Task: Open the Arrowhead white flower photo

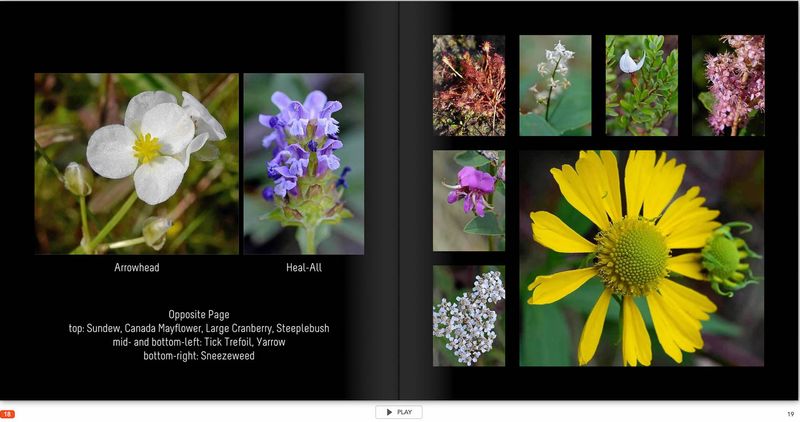Action: click(x=136, y=163)
